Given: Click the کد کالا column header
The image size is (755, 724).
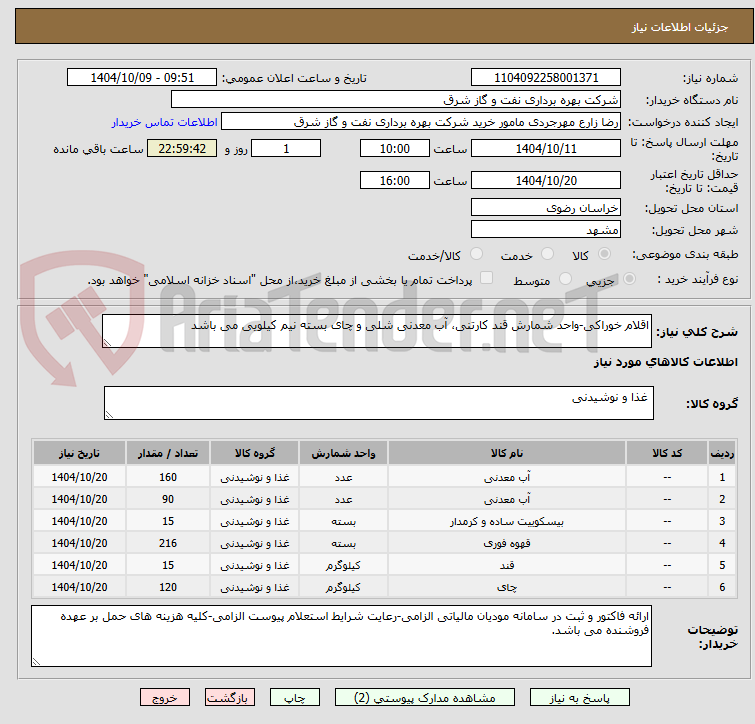Looking at the screenshot, I should pyautogui.click(x=667, y=453).
